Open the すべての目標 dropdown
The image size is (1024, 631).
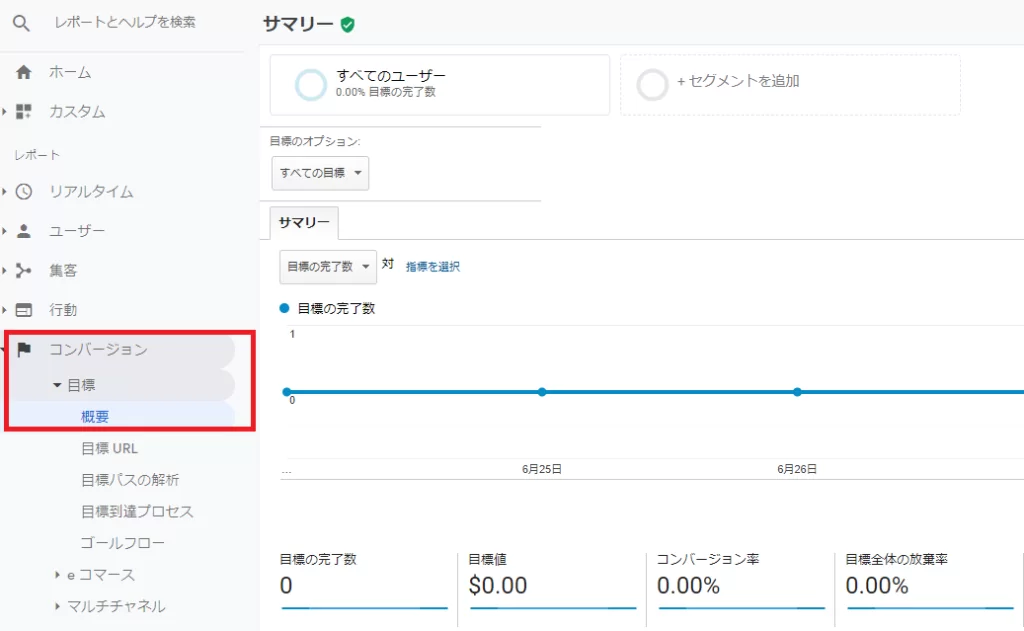click(x=320, y=173)
